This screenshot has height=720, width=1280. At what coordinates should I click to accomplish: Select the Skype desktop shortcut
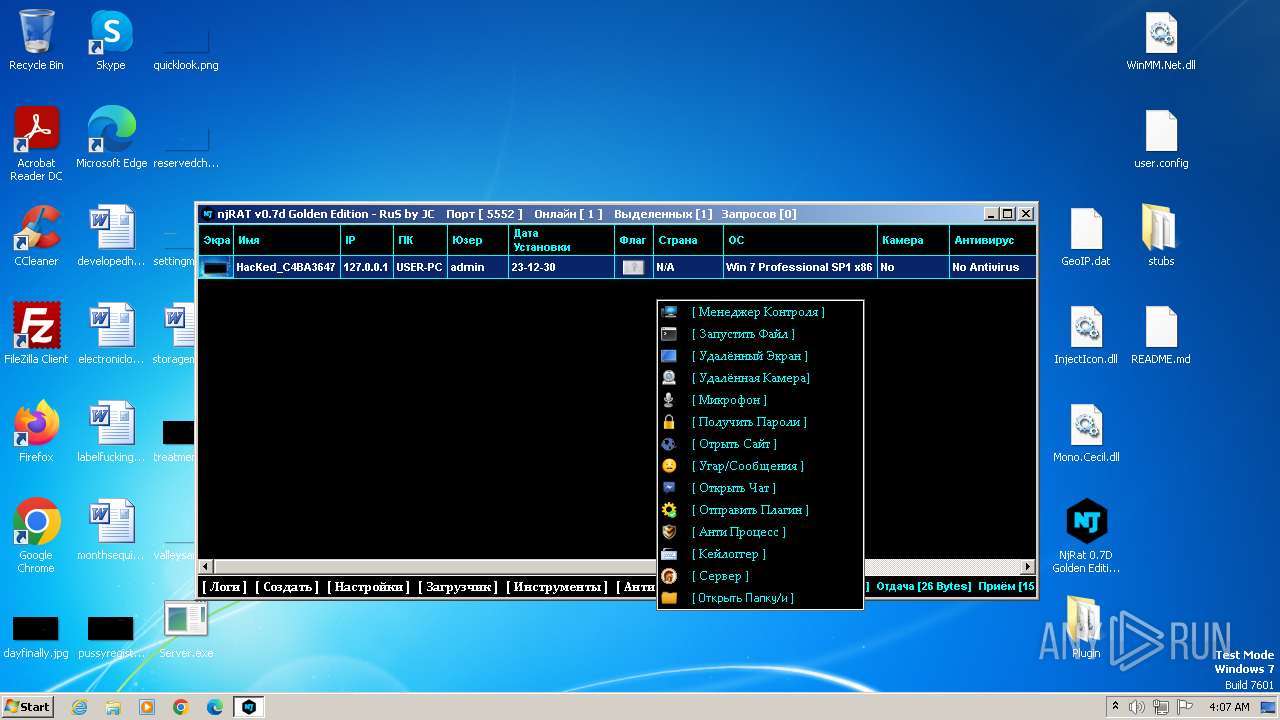[110, 41]
